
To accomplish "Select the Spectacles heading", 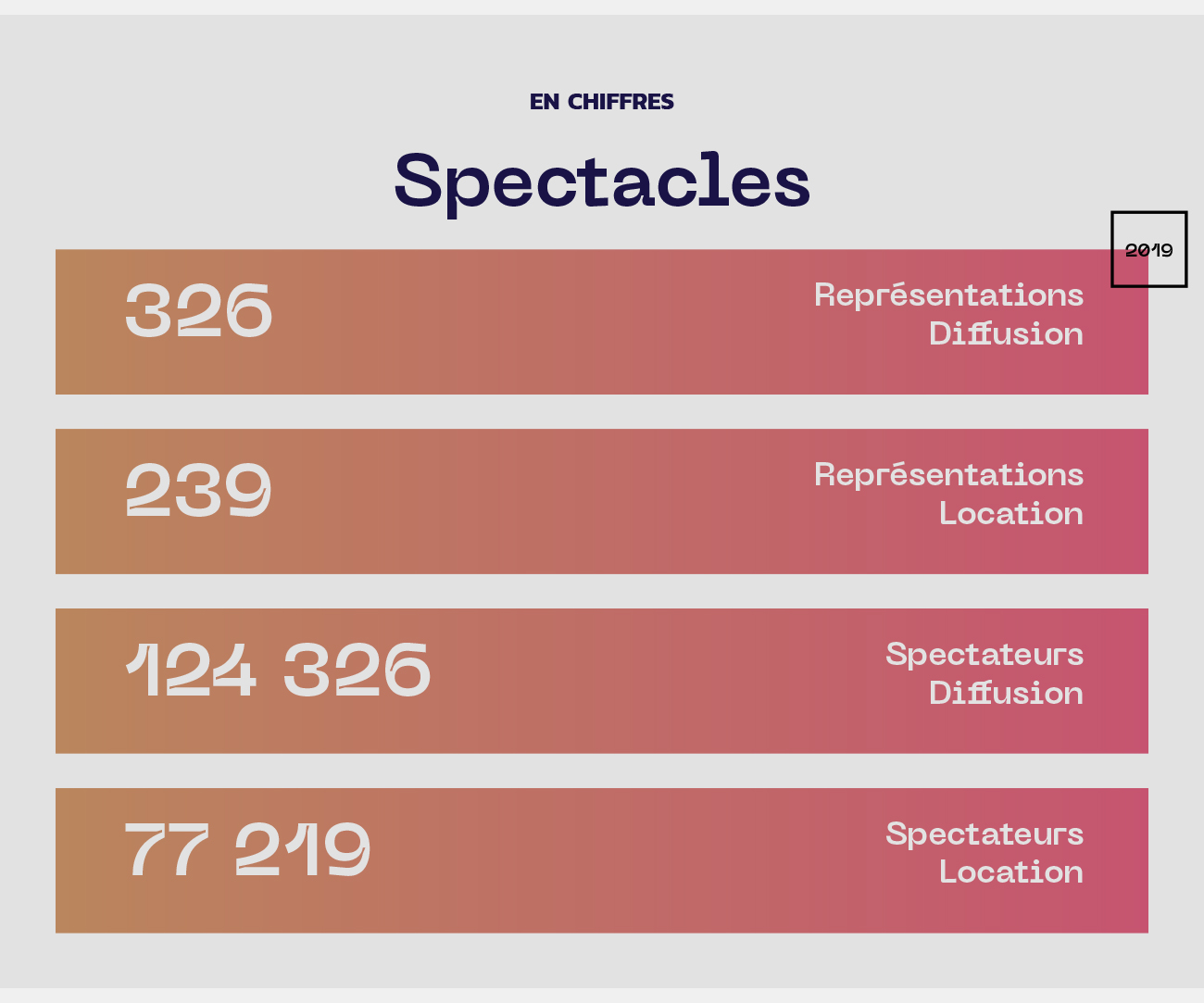I will (x=602, y=182).
